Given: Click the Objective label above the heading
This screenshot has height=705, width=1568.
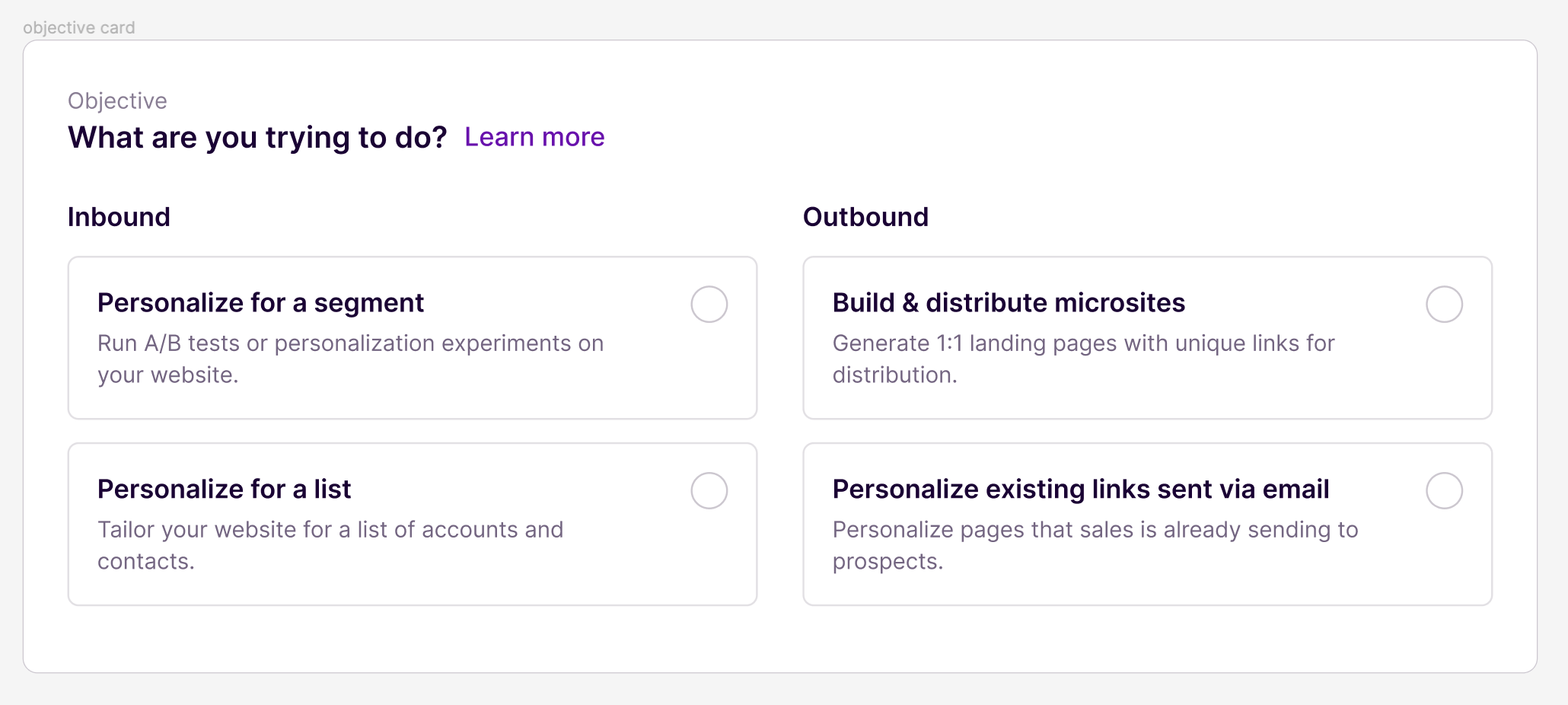Looking at the screenshot, I should tap(117, 100).
